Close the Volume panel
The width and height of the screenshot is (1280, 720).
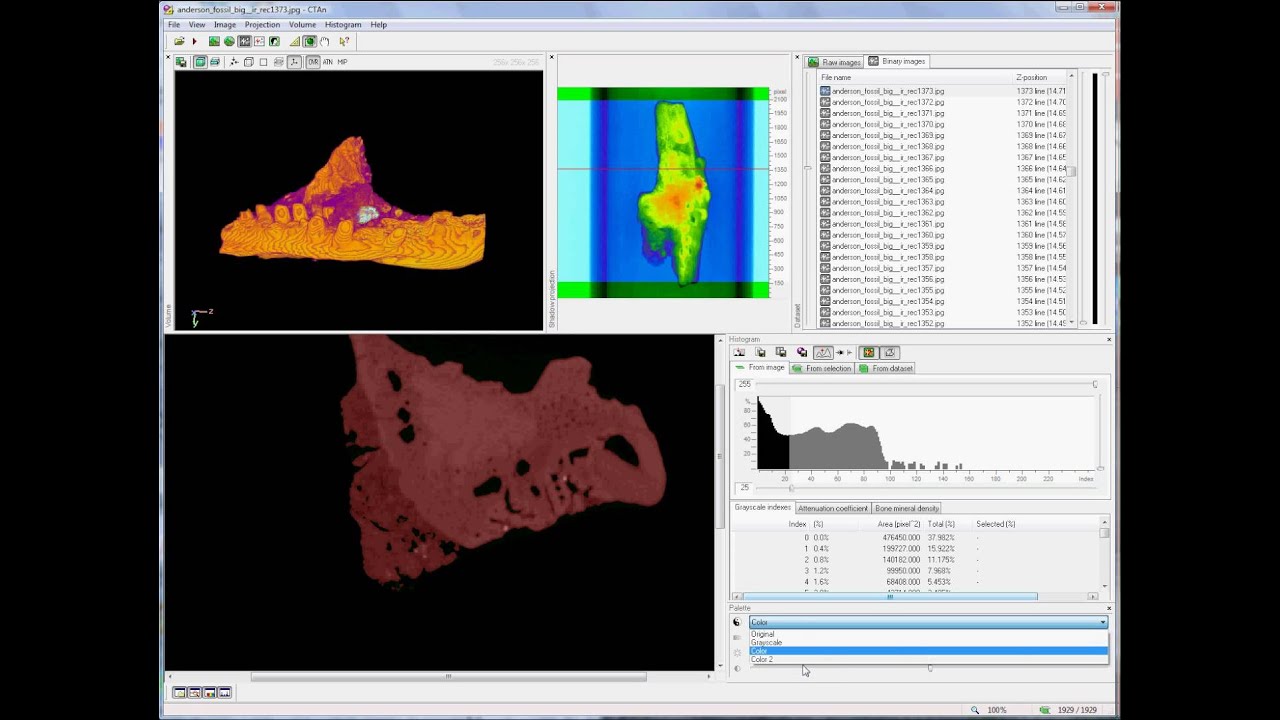pos(168,57)
